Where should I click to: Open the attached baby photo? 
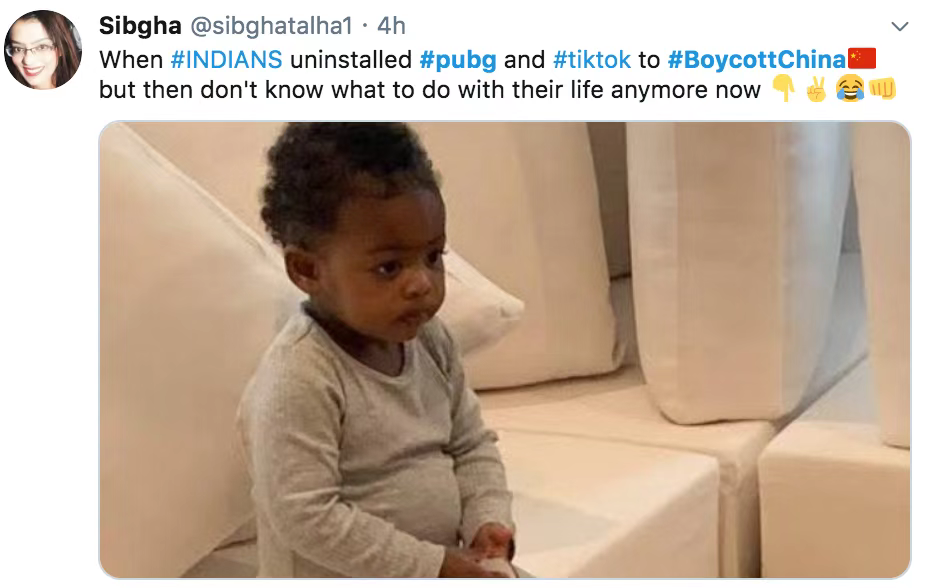[x=505, y=350]
